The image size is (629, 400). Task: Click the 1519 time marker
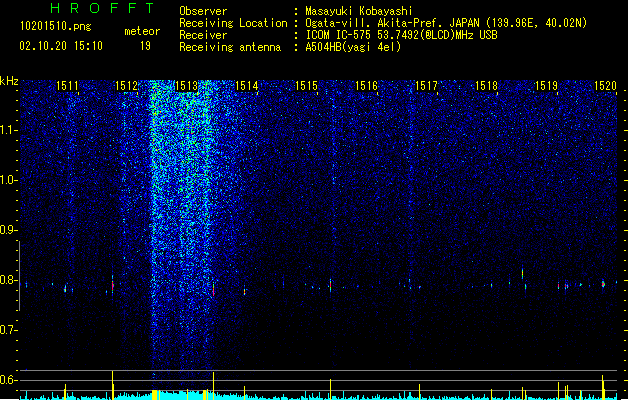pyautogui.click(x=546, y=86)
